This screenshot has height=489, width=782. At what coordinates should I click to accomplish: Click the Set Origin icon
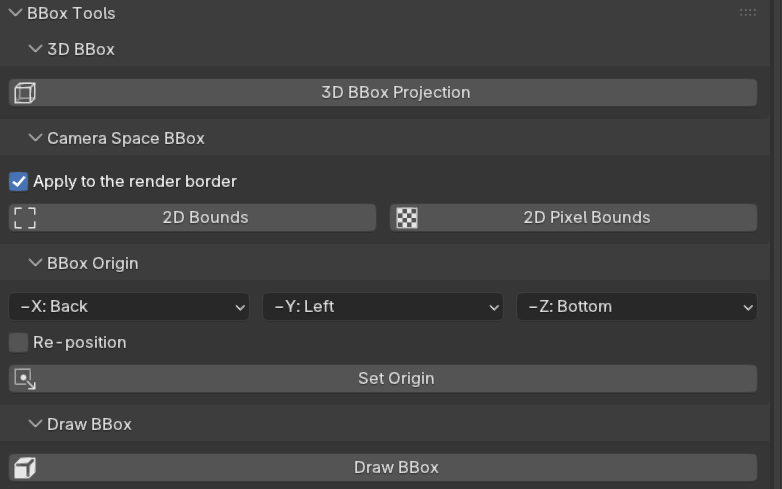coord(25,379)
